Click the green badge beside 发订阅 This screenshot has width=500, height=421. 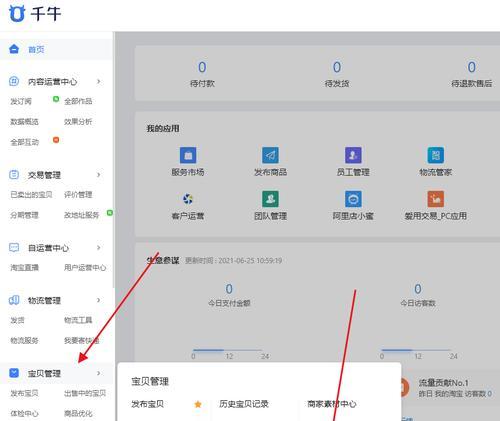(56, 99)
